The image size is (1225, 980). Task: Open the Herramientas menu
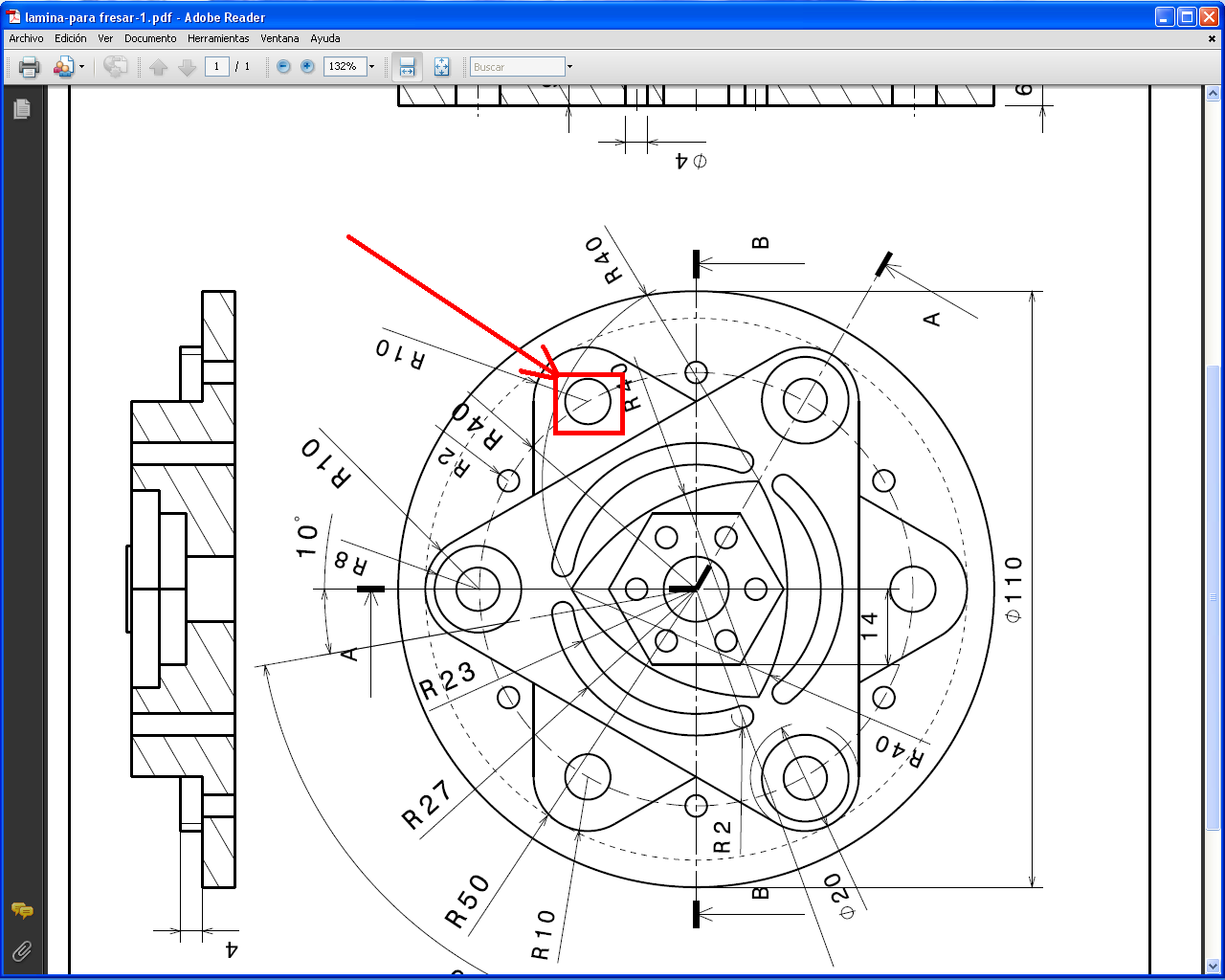(218, 38)
